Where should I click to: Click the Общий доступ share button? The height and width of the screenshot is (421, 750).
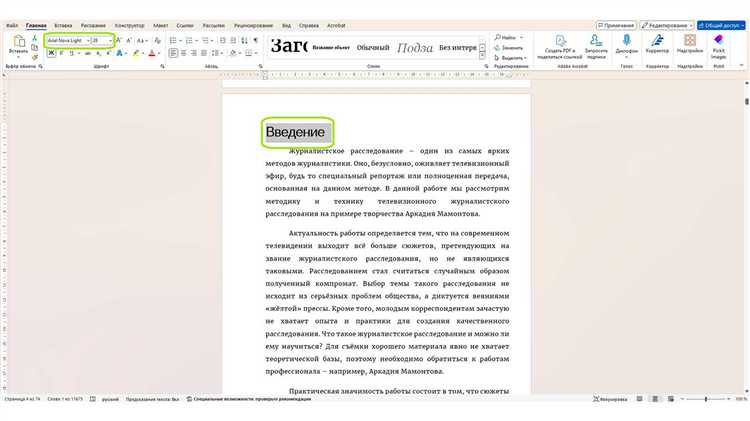coord(721,25)
